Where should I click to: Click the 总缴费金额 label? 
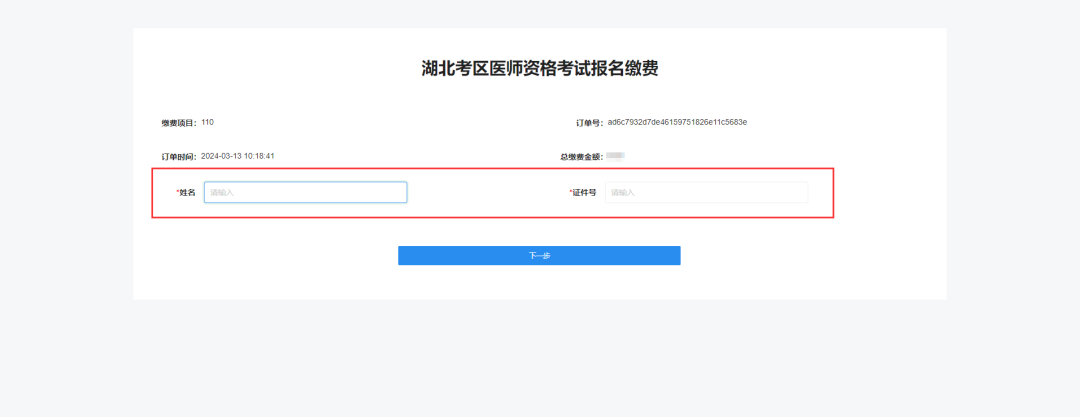[581, 157]
